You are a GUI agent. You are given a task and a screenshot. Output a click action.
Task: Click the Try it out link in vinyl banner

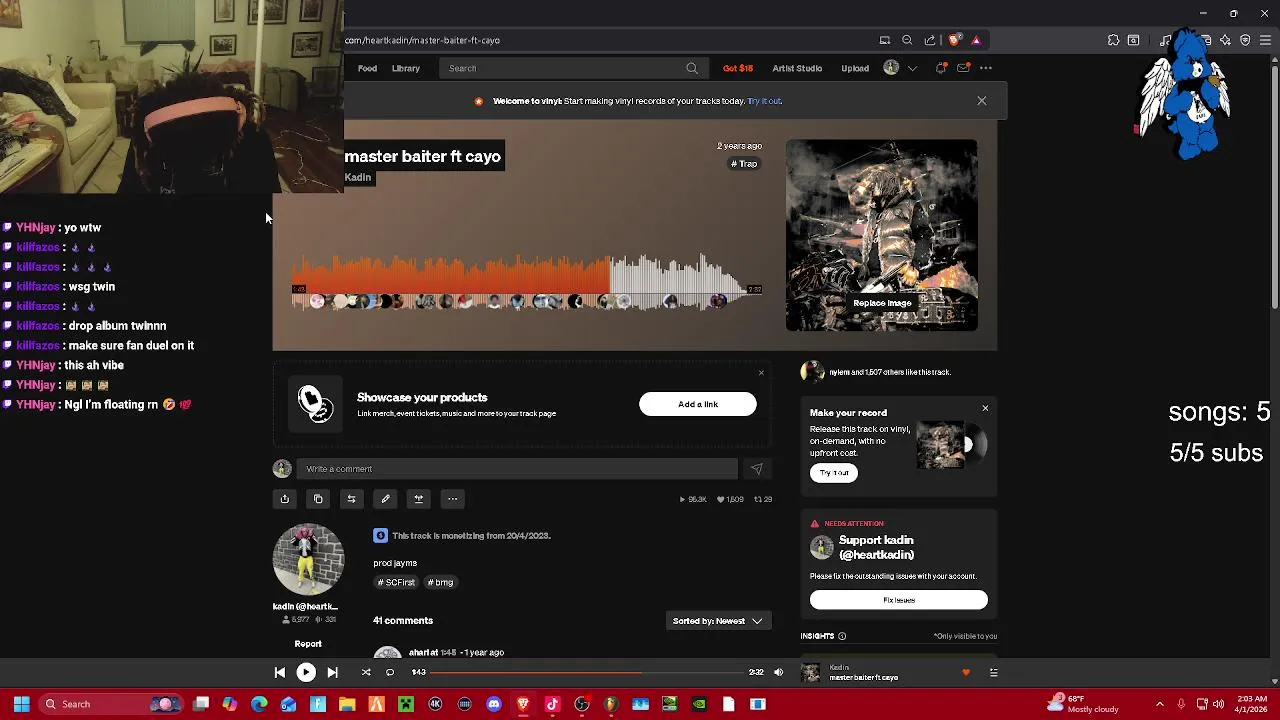765,101
